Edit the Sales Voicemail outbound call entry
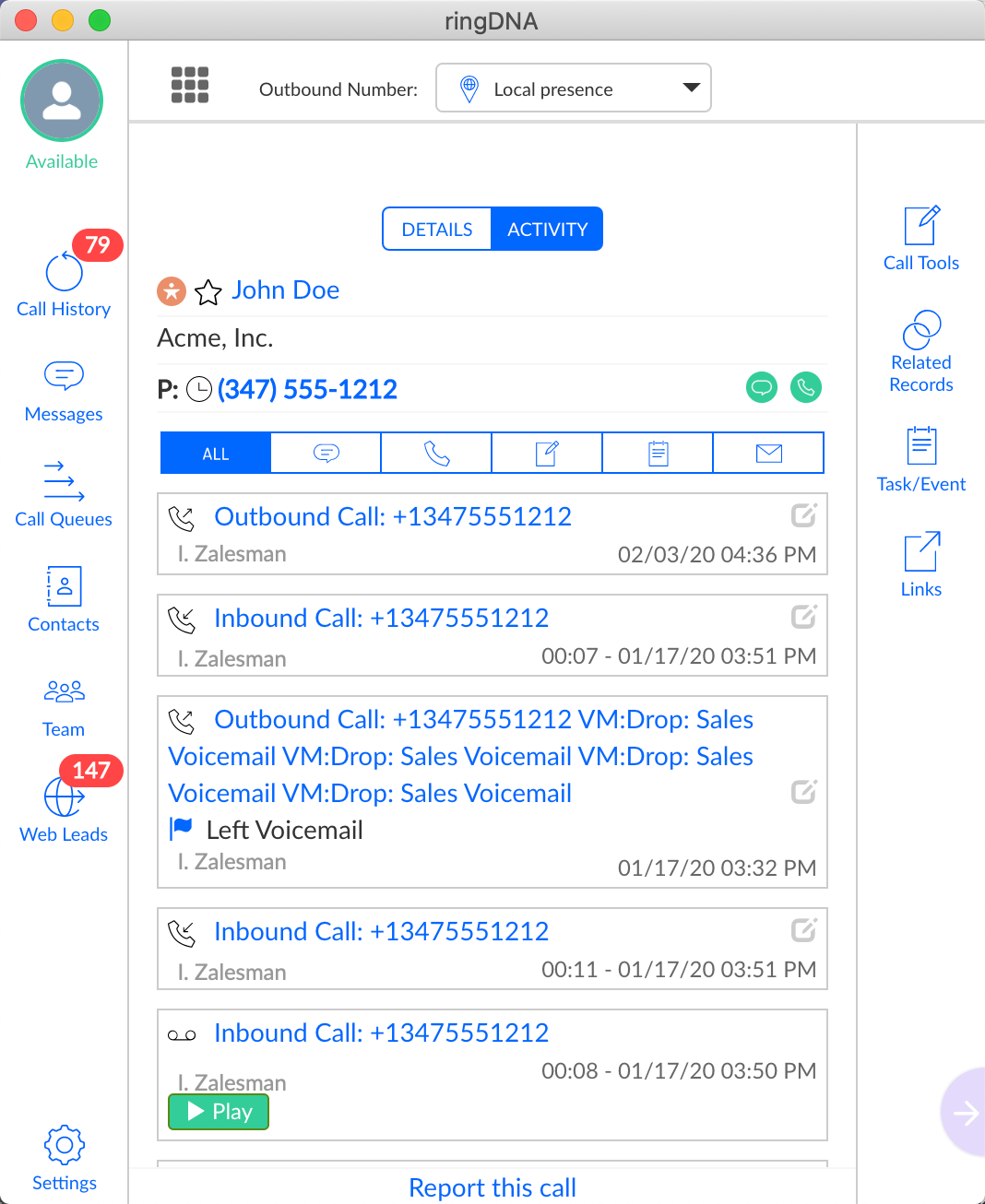 click(x=804, y=792)
